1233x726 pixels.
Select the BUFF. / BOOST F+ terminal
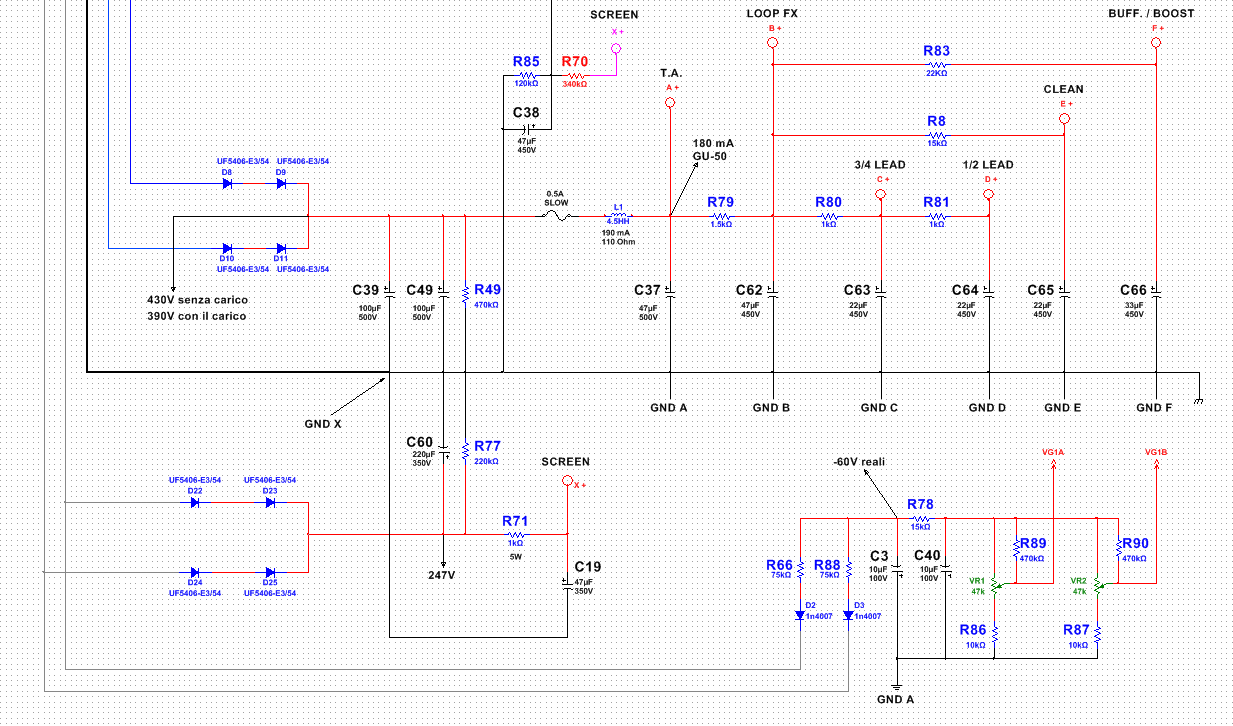1156,43
